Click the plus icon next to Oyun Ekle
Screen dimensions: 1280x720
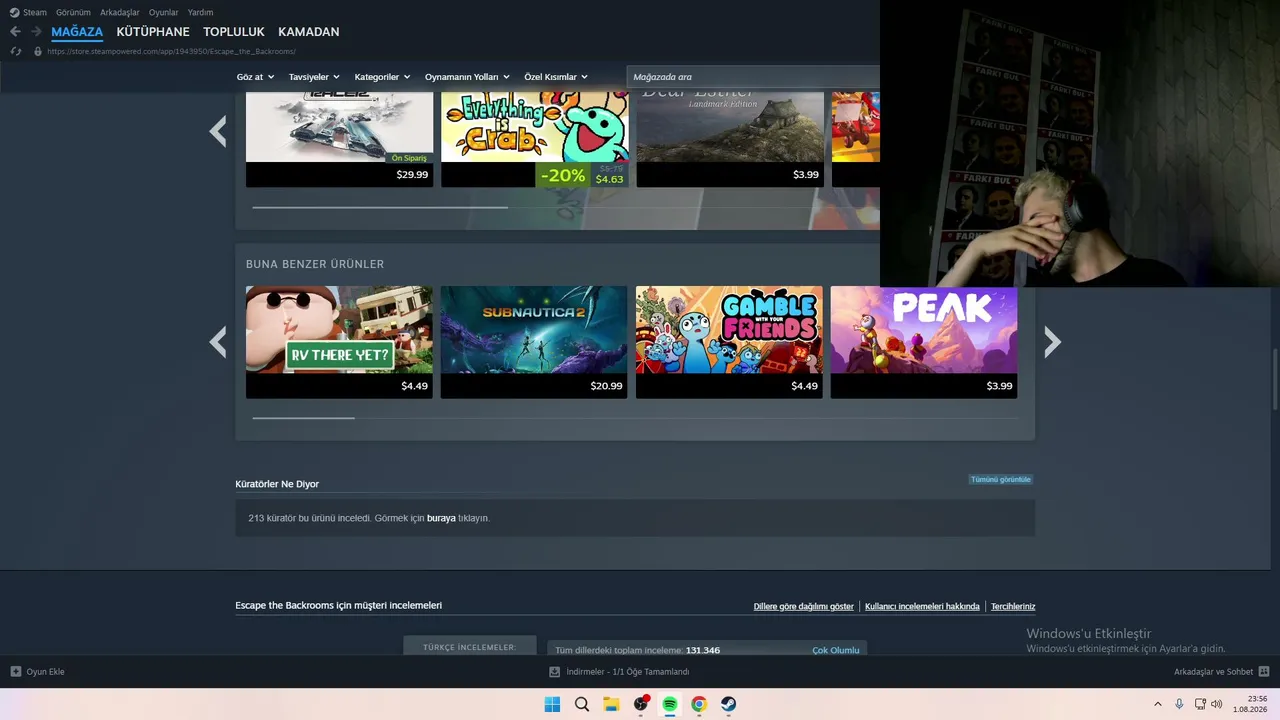[15, 671]
